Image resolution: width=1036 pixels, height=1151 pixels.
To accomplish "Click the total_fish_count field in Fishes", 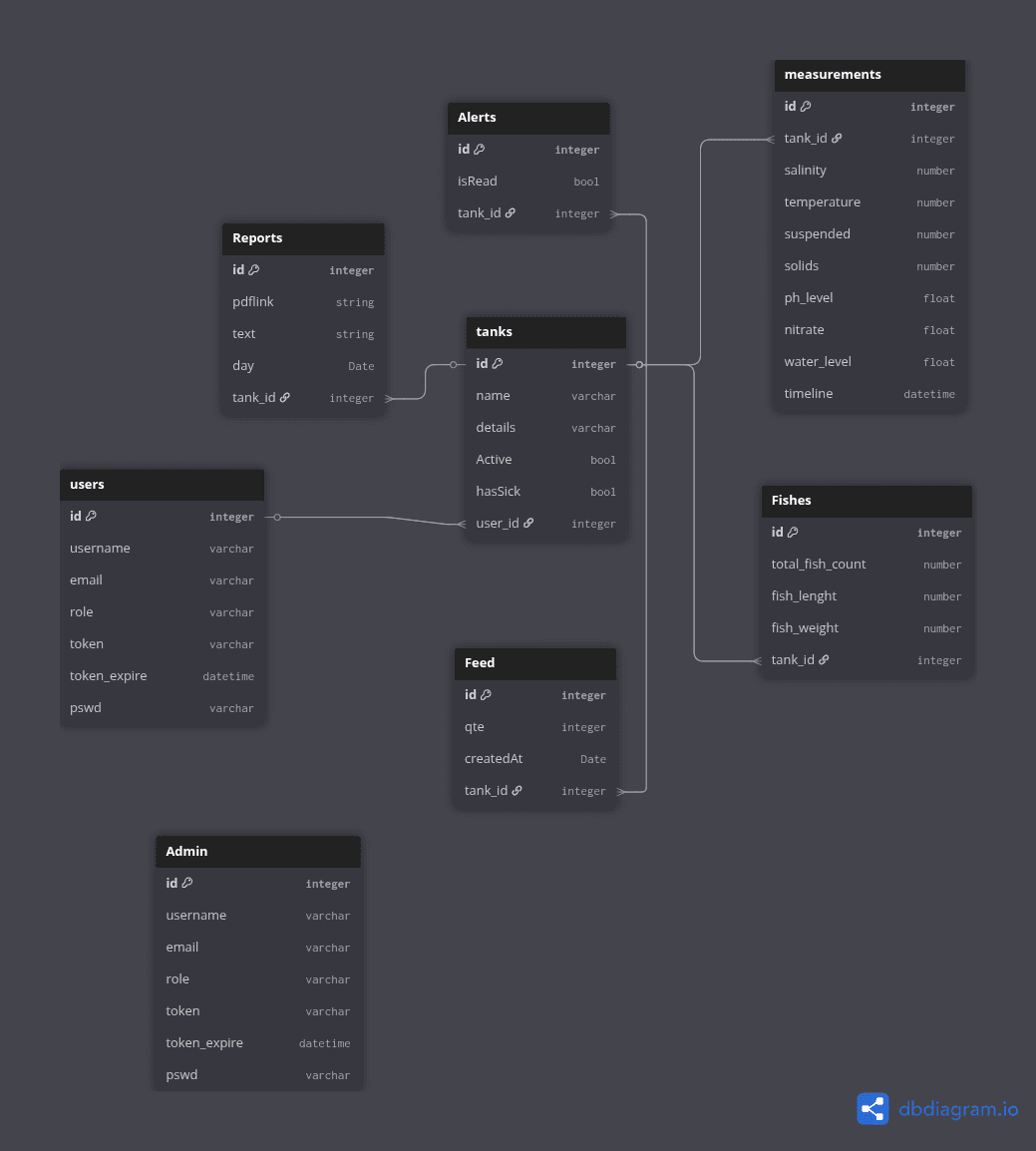I will pos(866,565).
